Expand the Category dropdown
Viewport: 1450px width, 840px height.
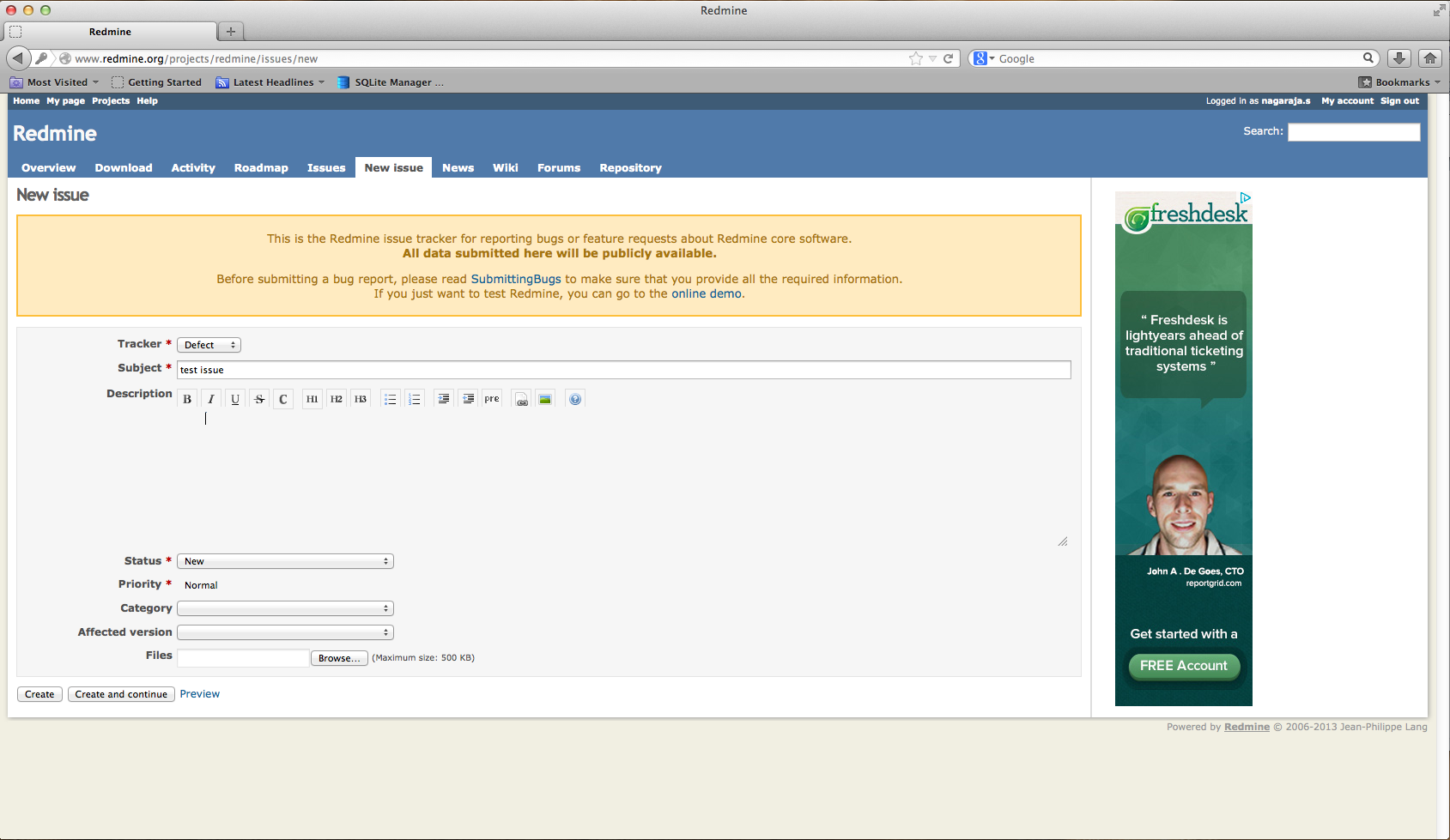click(x=285, y=608)
